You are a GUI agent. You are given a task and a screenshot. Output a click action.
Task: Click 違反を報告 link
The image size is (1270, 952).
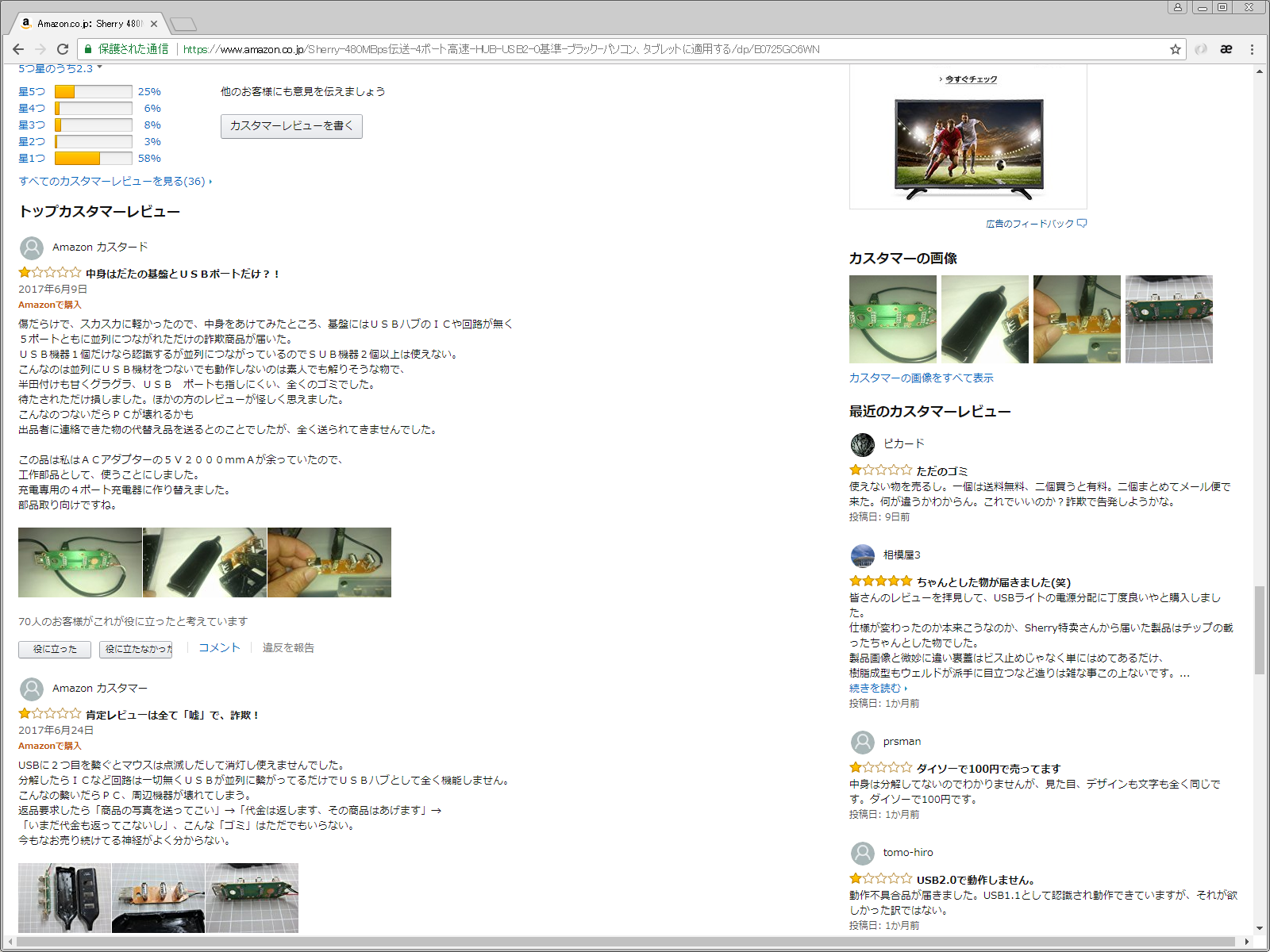click(288, 648)
